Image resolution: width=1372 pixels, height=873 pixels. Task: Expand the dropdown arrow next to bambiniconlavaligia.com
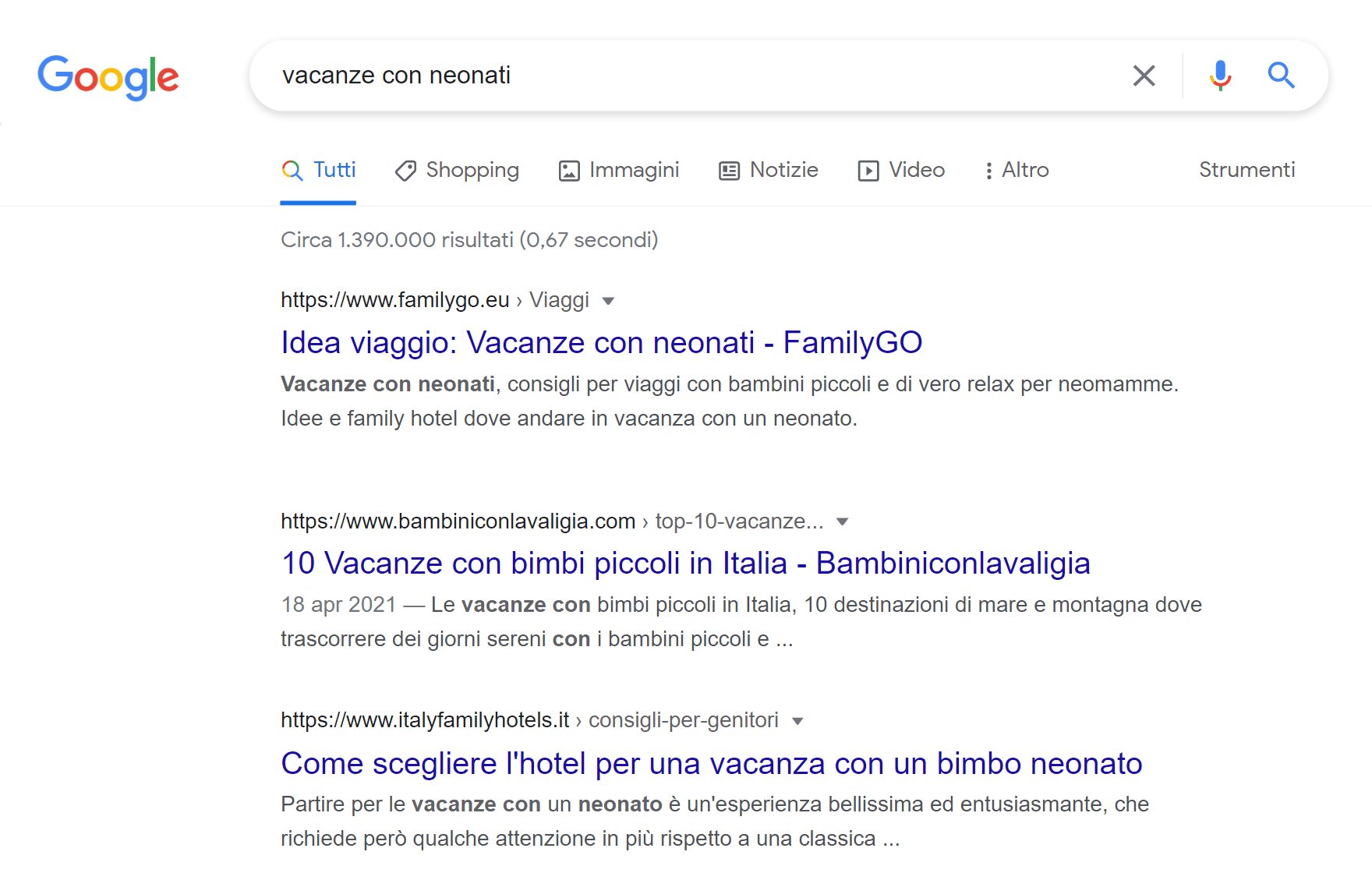(x=842, y=521)
